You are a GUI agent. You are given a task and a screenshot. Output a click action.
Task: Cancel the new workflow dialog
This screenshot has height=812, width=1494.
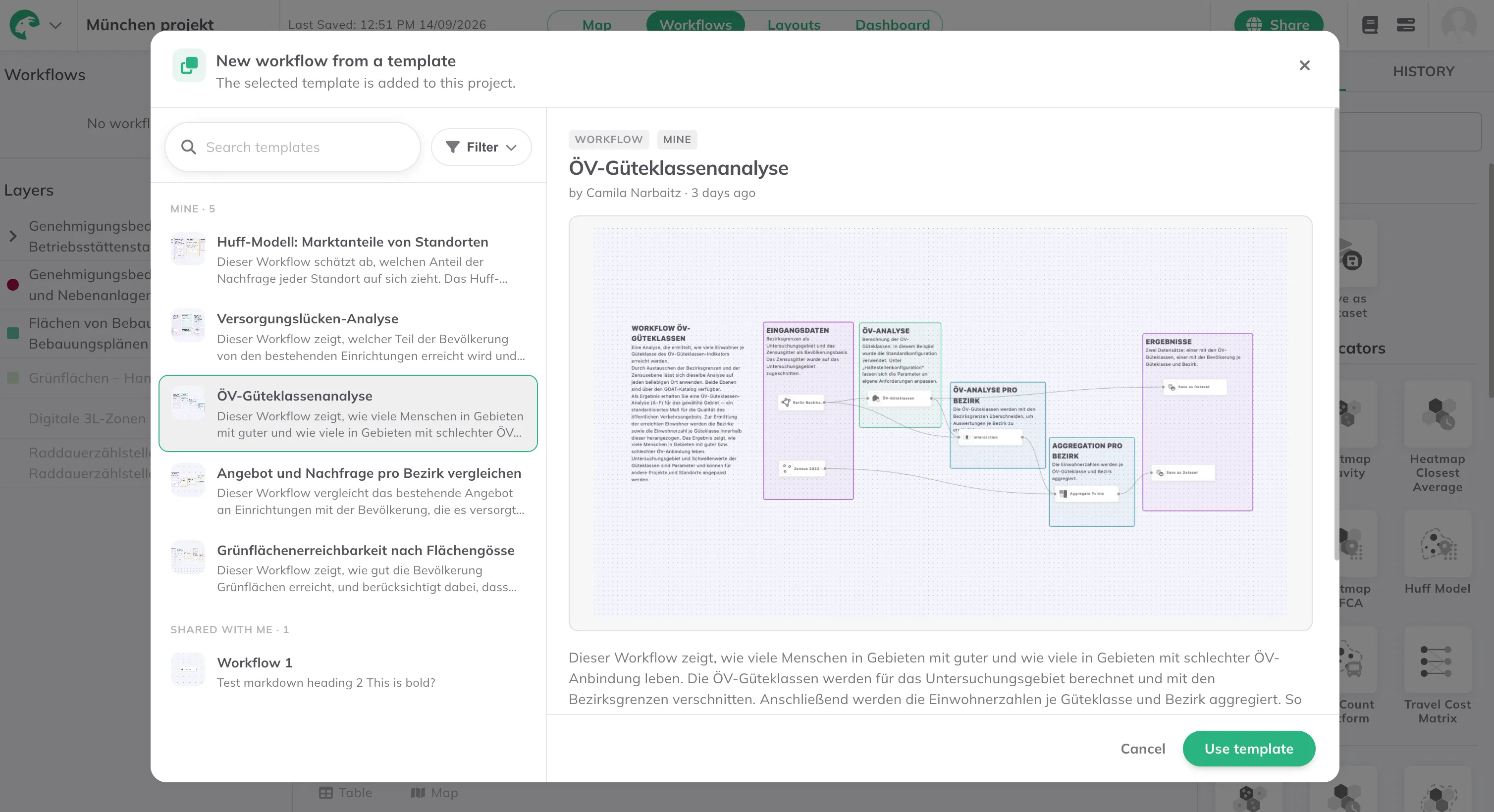pos(1142,749)
